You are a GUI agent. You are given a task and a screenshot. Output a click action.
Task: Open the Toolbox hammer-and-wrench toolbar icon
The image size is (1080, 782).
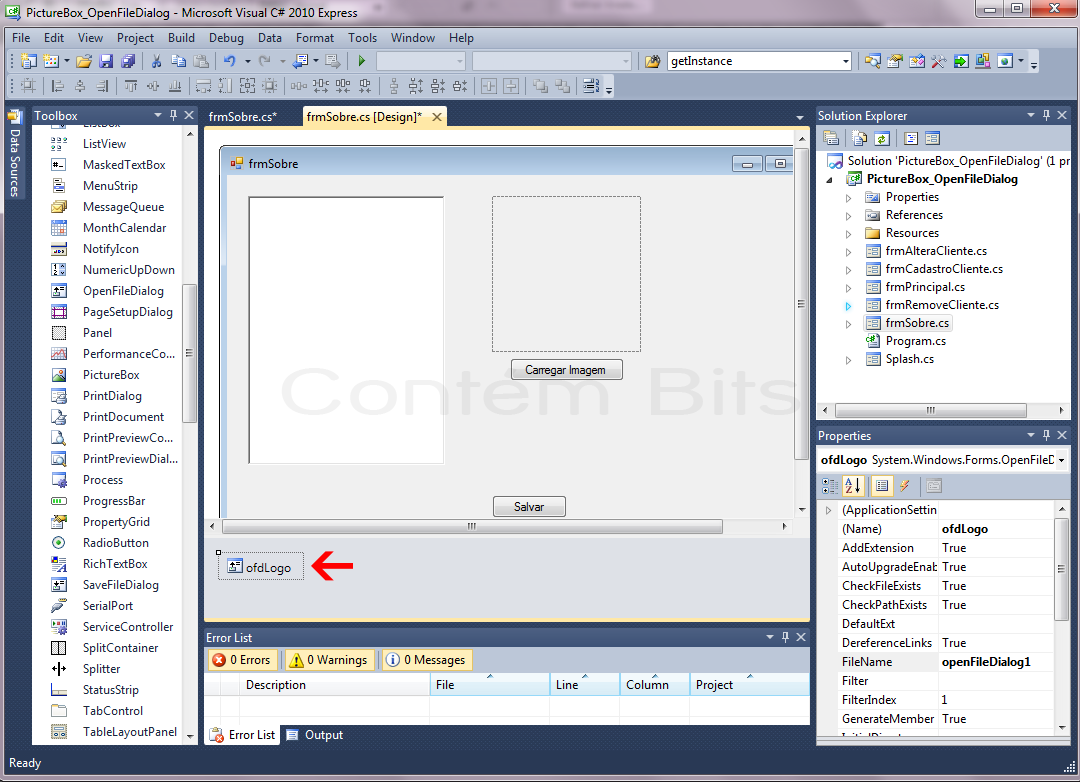(x=939, y=61)
